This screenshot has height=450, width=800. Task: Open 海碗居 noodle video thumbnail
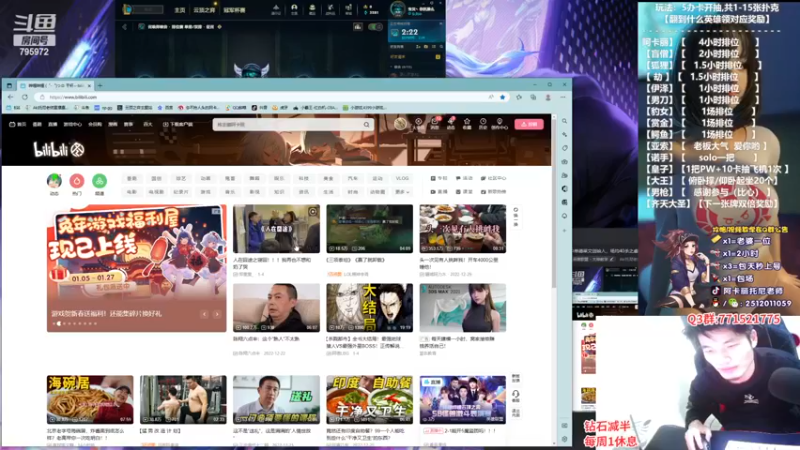[90, 399]
